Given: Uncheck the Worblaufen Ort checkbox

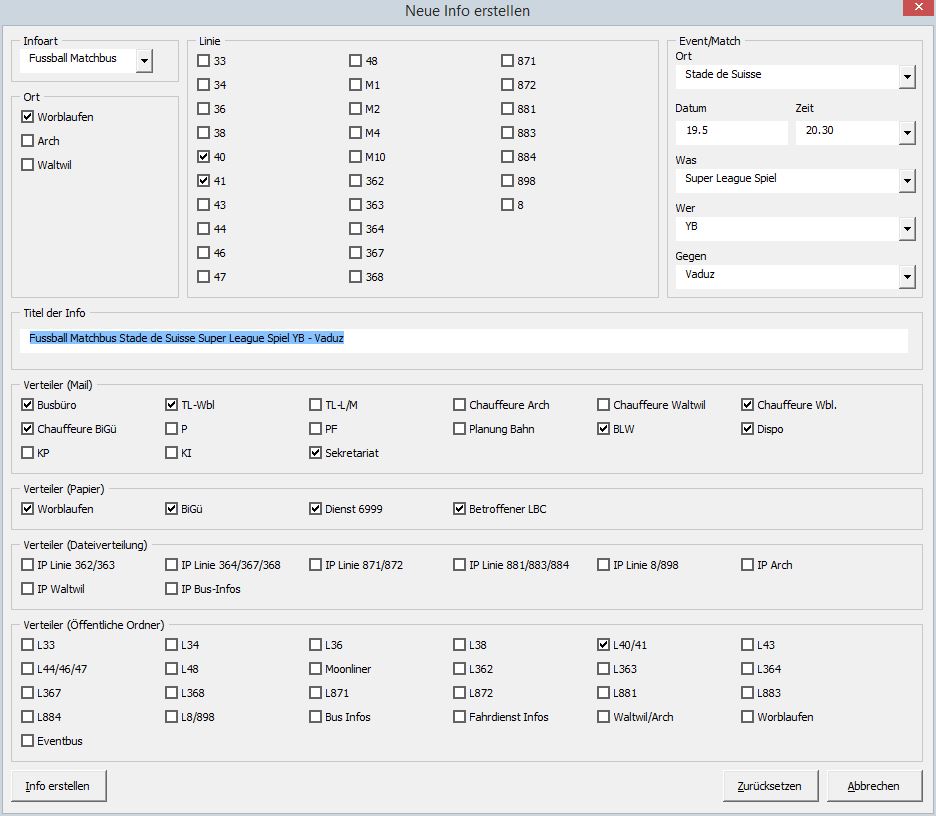Looking at the screenshot, I should (28, 117).
